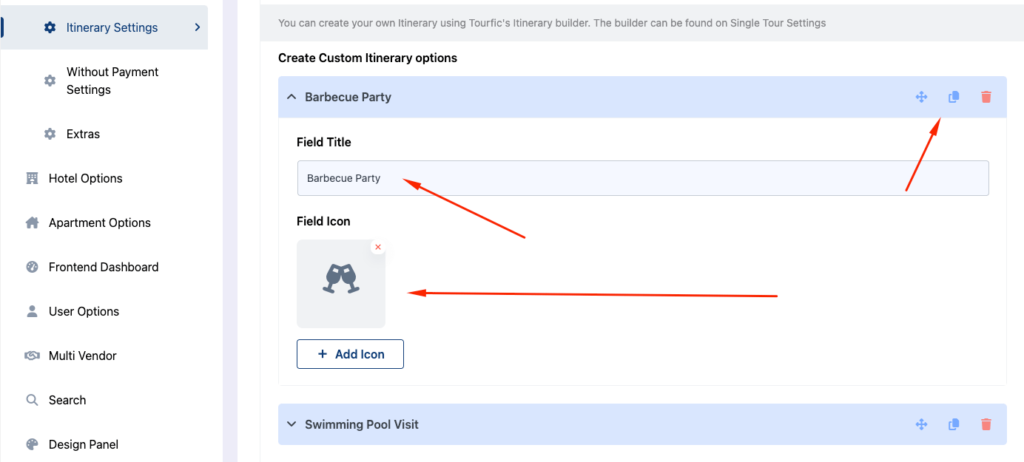Image resolution: width=1024 pixels, height=462 pixels.
Task: Delete the Swimming Pool Visit option
Action: tap(986, 425)
